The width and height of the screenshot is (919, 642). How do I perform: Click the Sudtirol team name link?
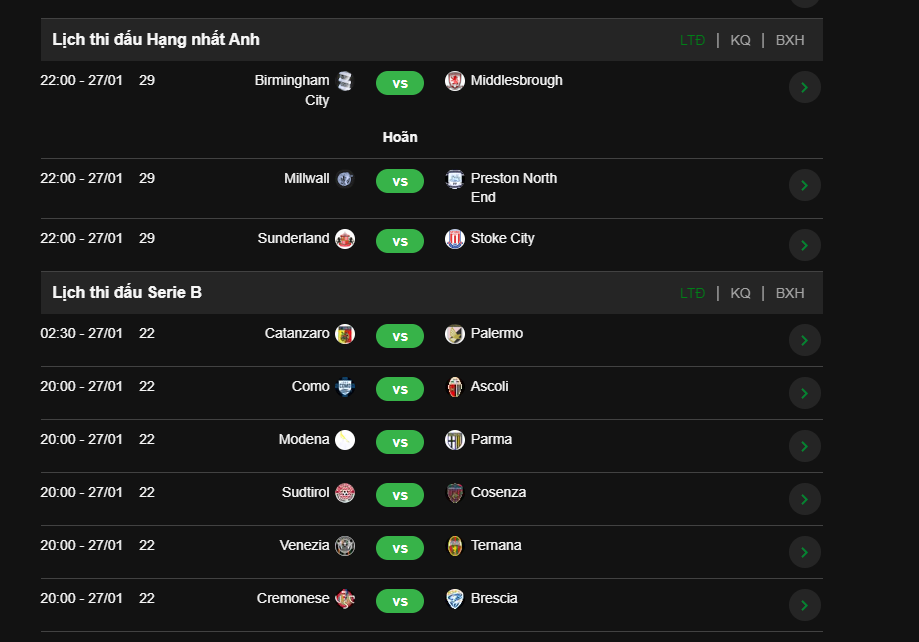[305, 492]
